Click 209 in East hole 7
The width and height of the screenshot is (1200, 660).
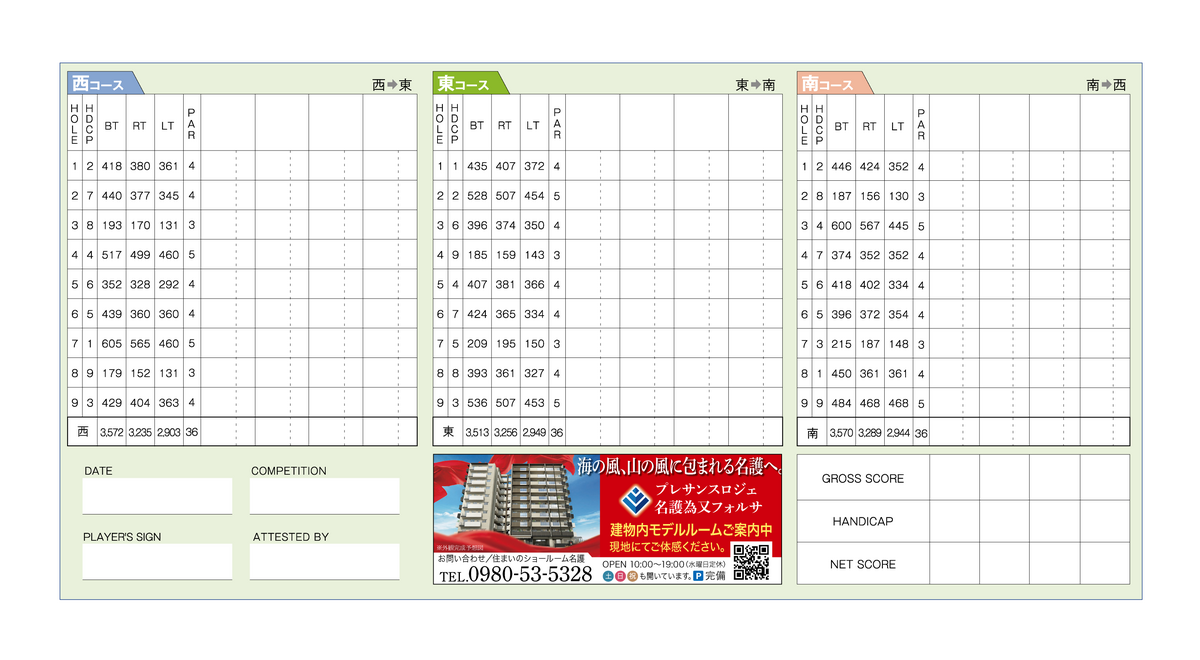[477, 344]
